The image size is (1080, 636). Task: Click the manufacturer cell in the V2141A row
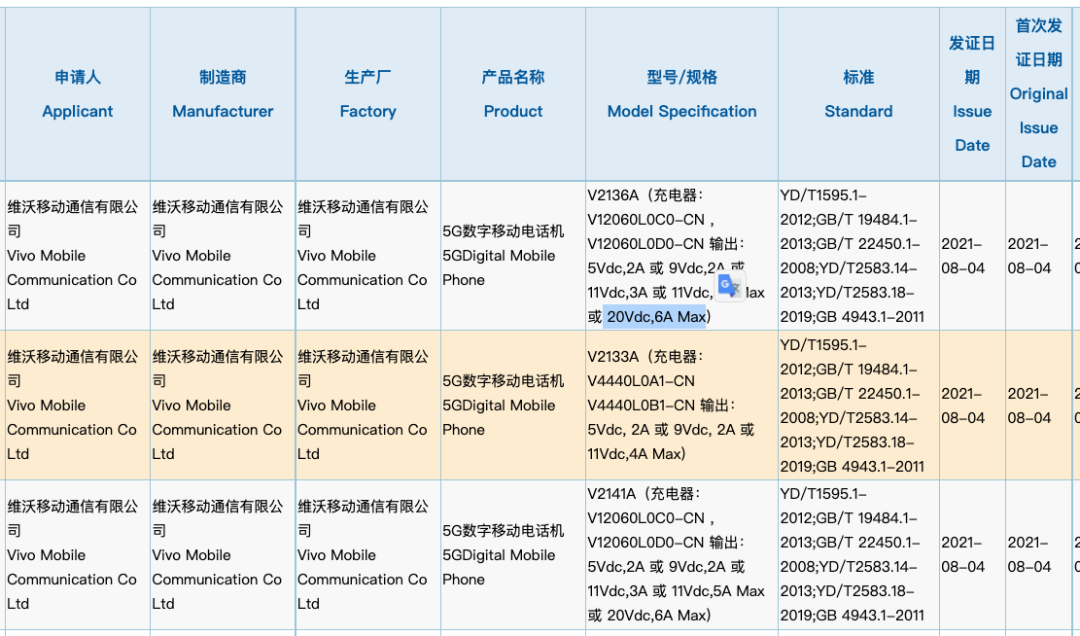click(222, 555)
